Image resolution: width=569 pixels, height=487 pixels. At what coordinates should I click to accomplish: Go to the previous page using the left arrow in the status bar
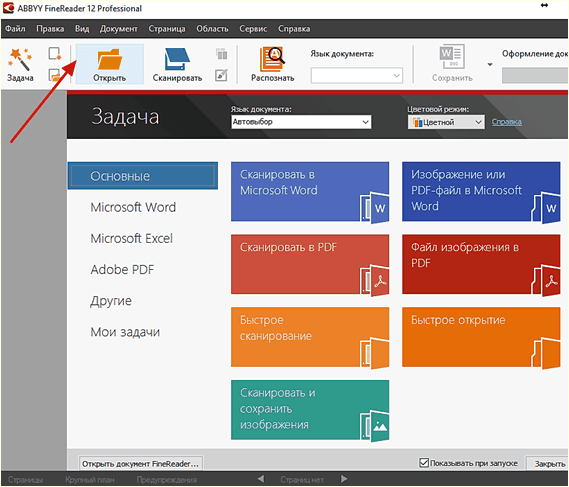(x=261, y=479)
